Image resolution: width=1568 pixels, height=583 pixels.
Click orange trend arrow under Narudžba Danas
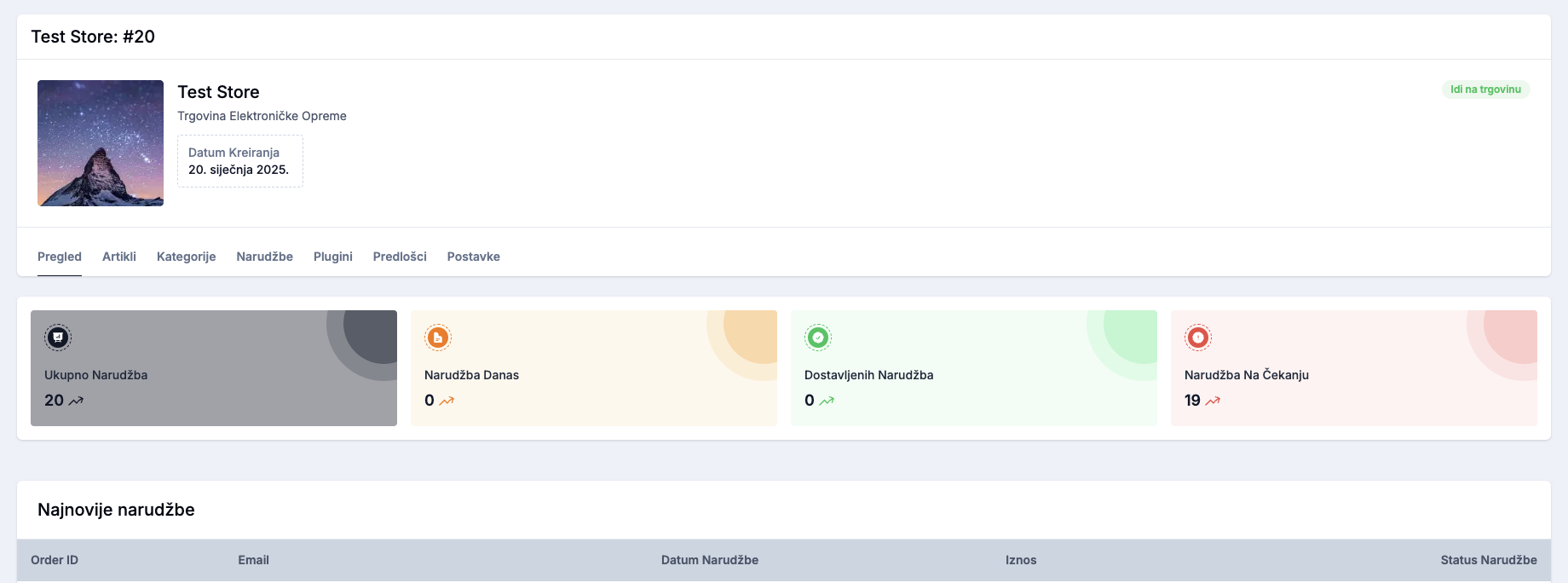click(x=447, y=401)
